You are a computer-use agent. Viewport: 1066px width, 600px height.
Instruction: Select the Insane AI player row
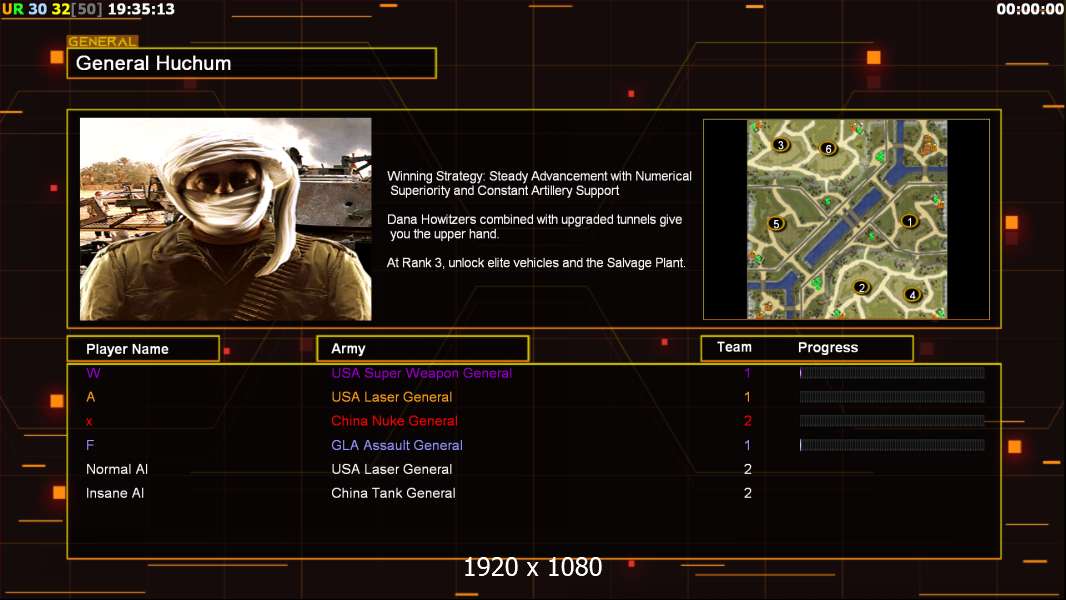(x=115, y=493)
